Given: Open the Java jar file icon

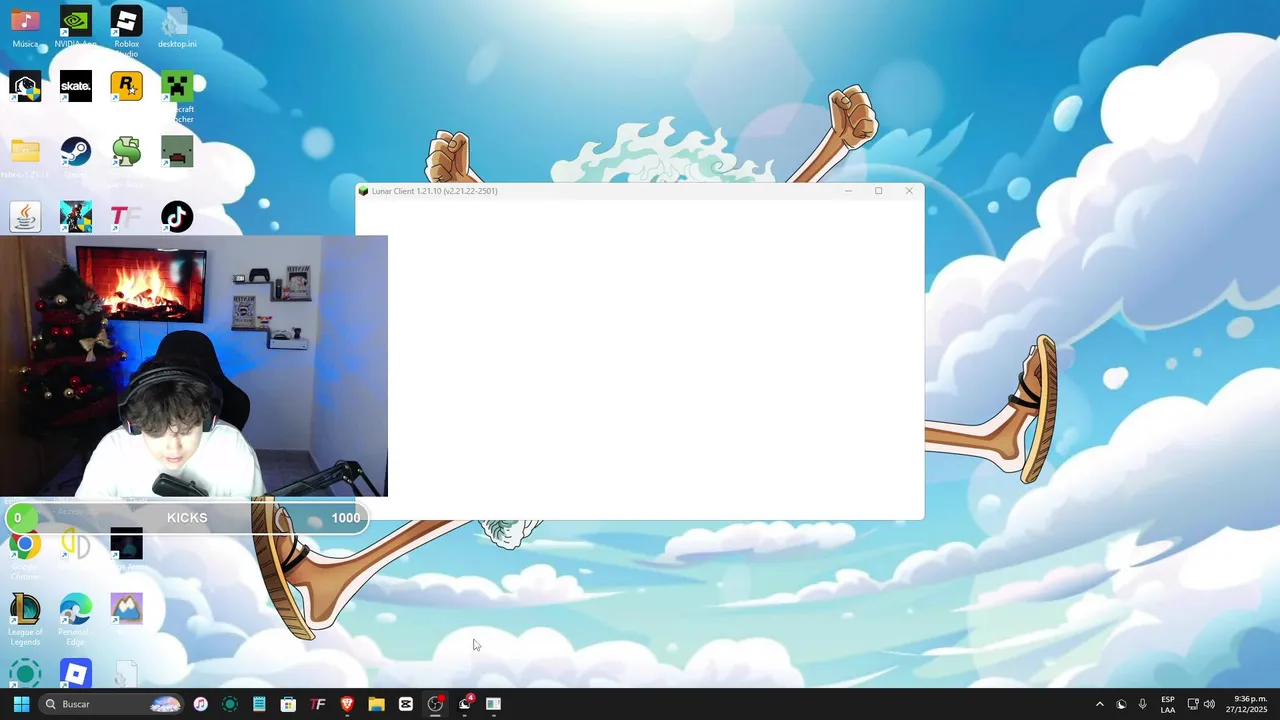Looking at the screenshot, I should pyautogui.click(x=25, y=216).
